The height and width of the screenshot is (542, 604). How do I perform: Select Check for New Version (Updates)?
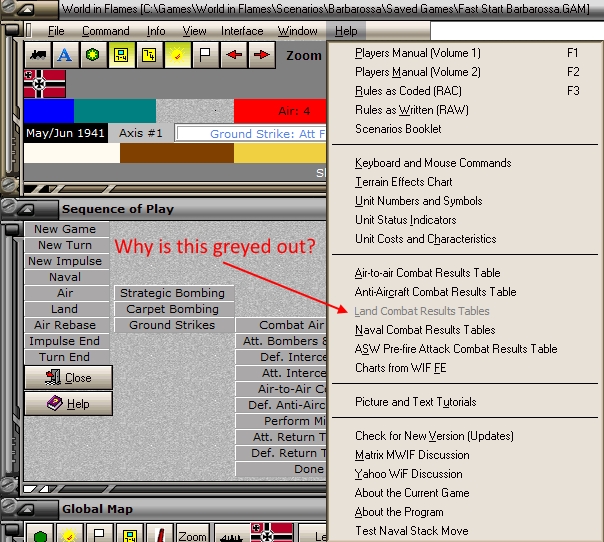click(x=465, y=436)
